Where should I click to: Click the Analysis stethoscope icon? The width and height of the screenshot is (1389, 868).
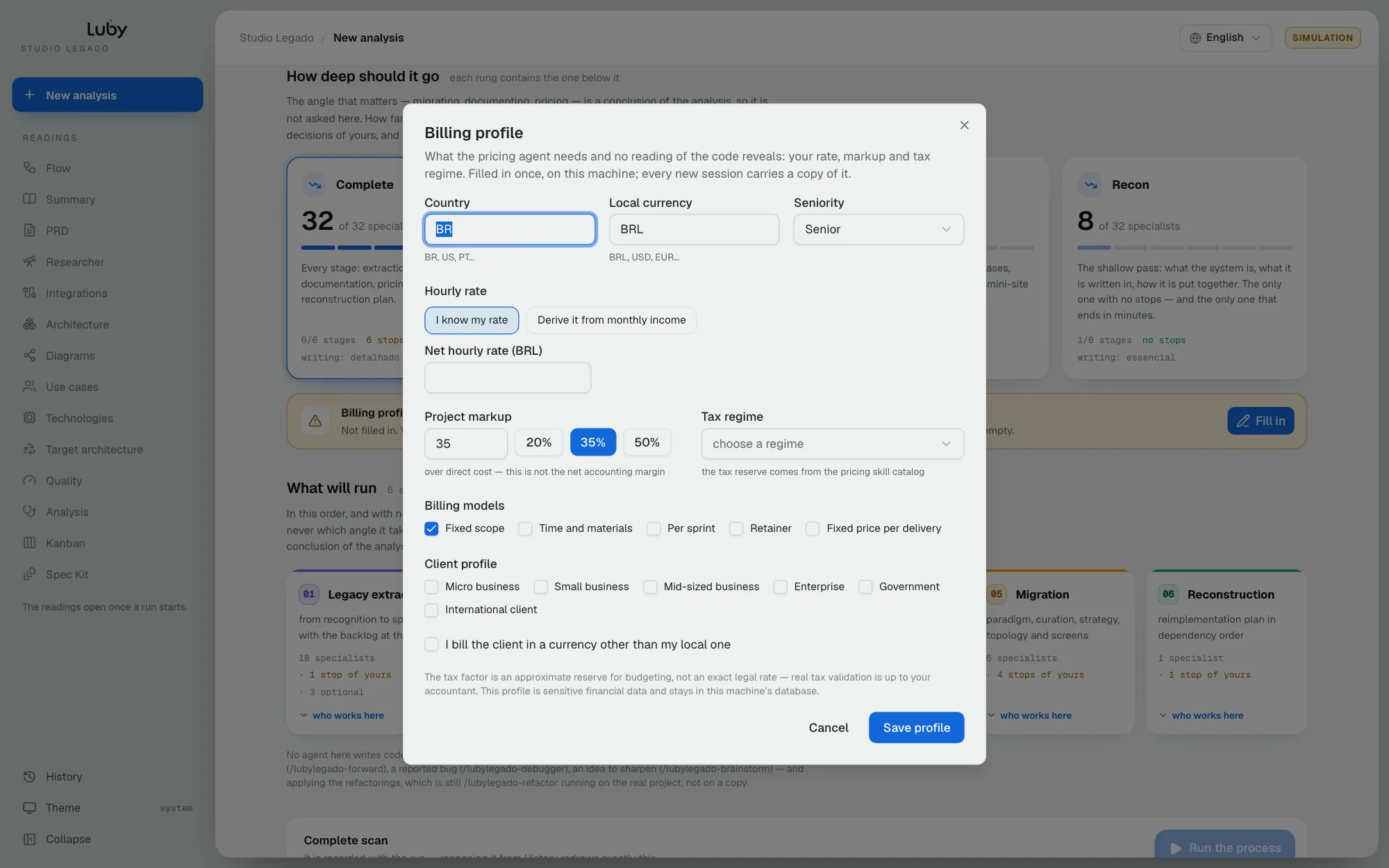click(29, 512)
